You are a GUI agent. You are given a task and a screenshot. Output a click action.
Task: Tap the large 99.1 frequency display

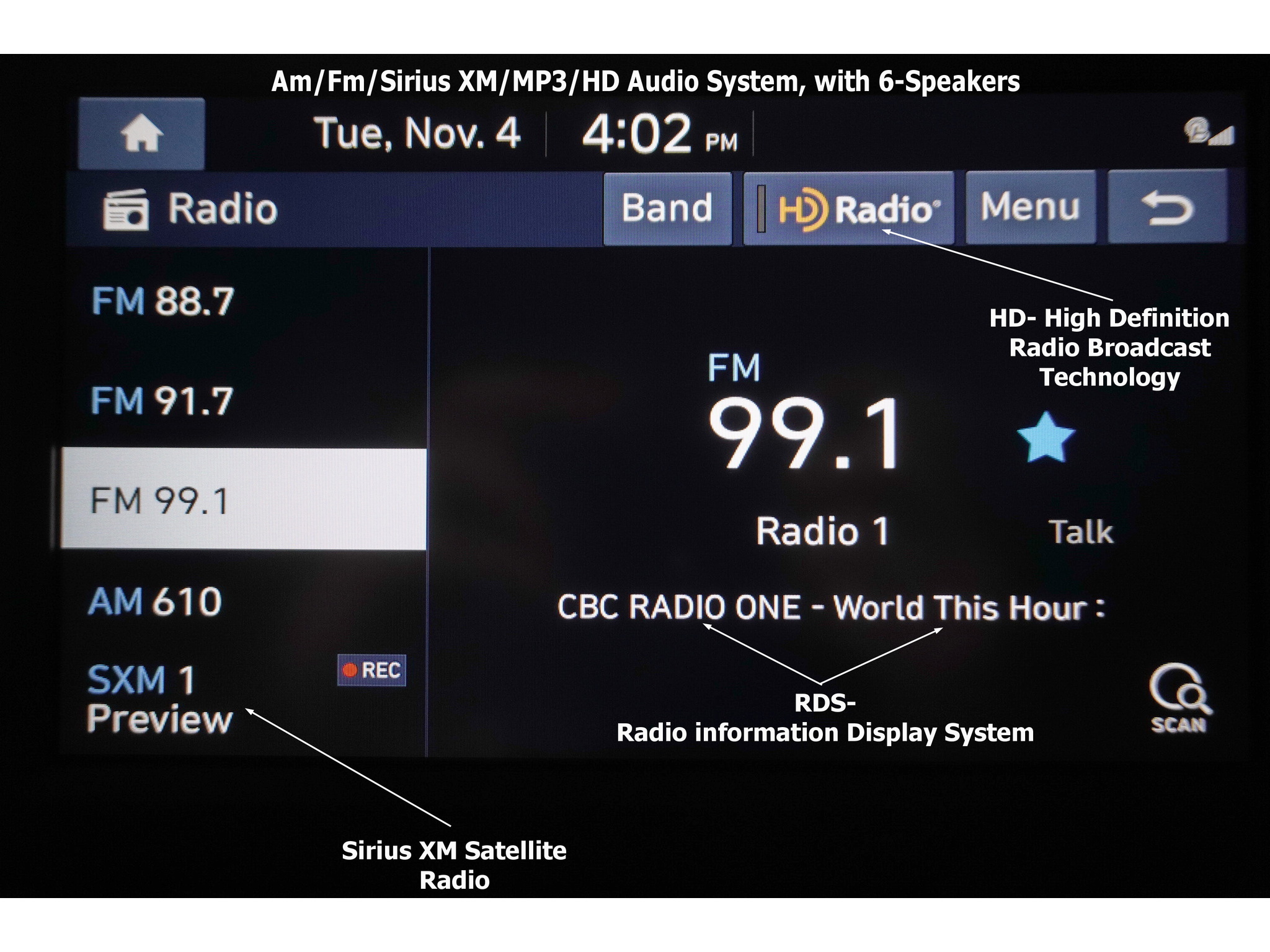(x=804, y=434)
